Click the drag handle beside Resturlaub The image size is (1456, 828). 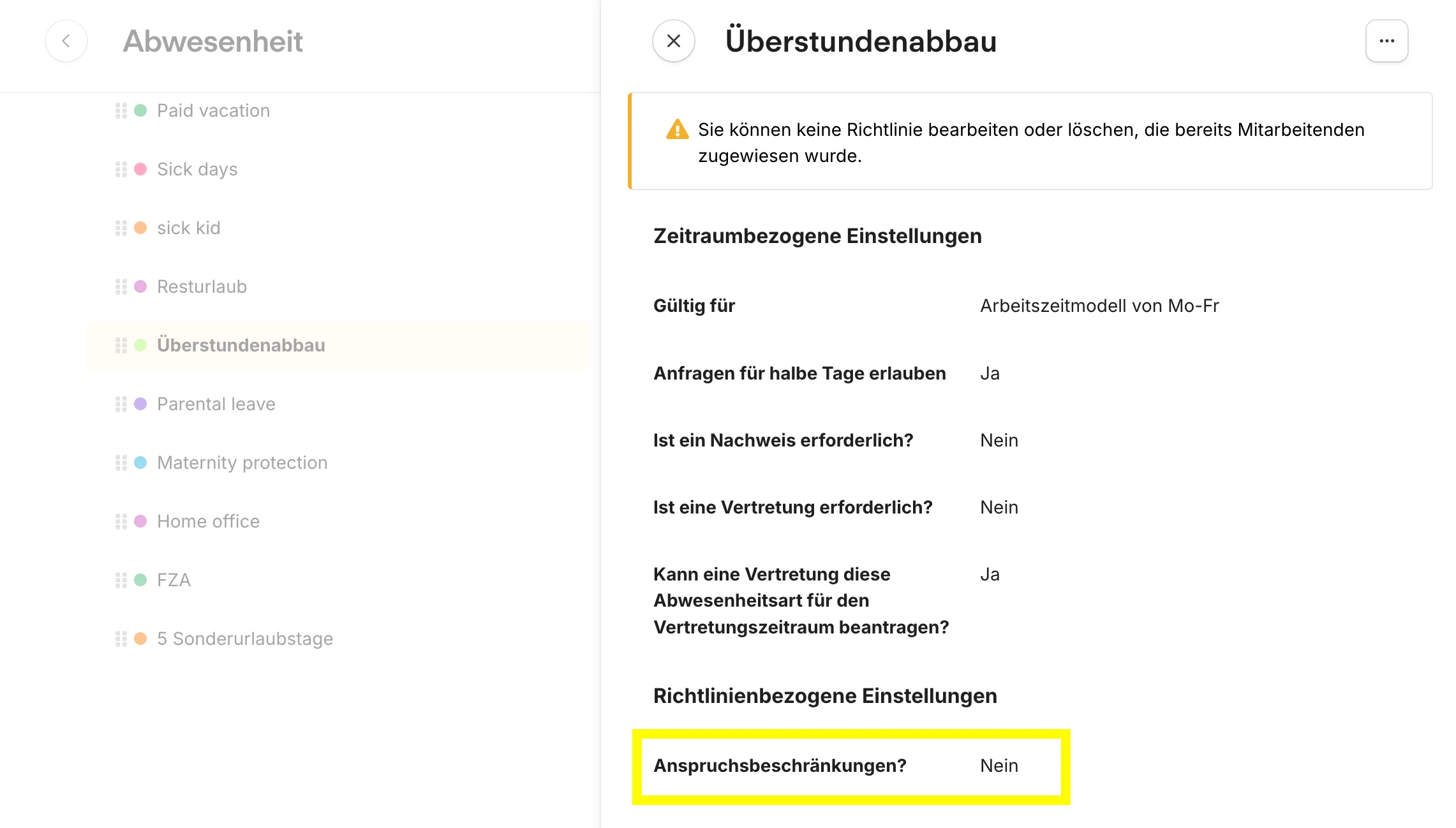(121, 286)
